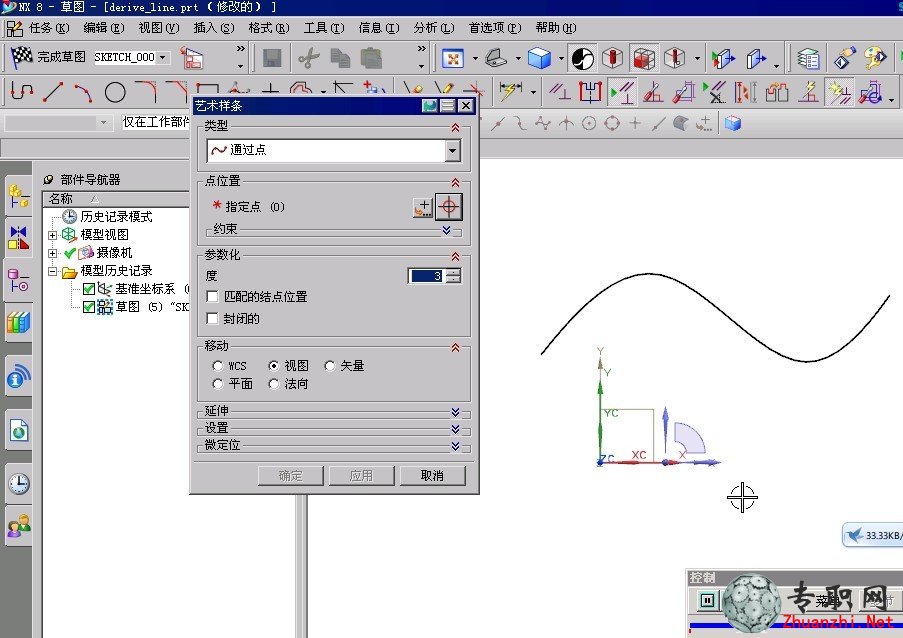Viewport: 903px width, 638px height.
Task: Click the green layered settings list icon
Action: tap(809, 58)
